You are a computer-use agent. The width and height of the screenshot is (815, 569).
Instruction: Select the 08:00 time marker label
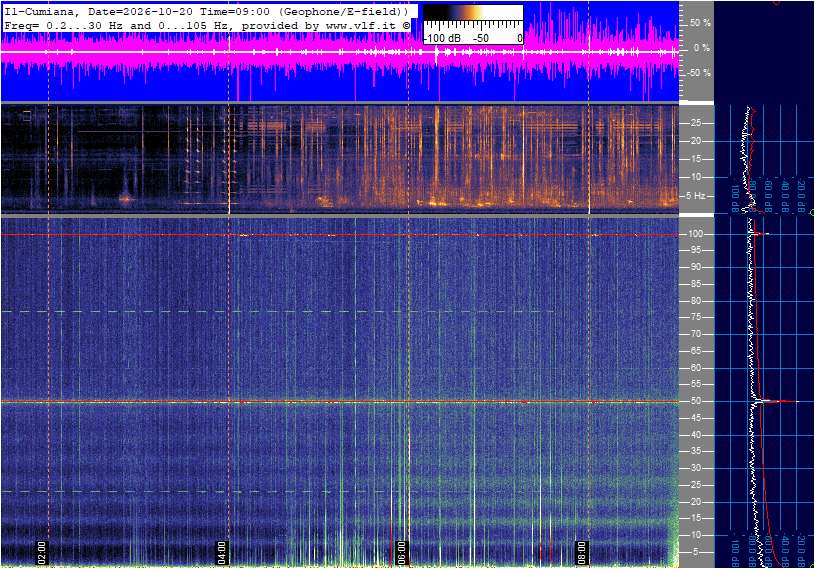point(582,553)
